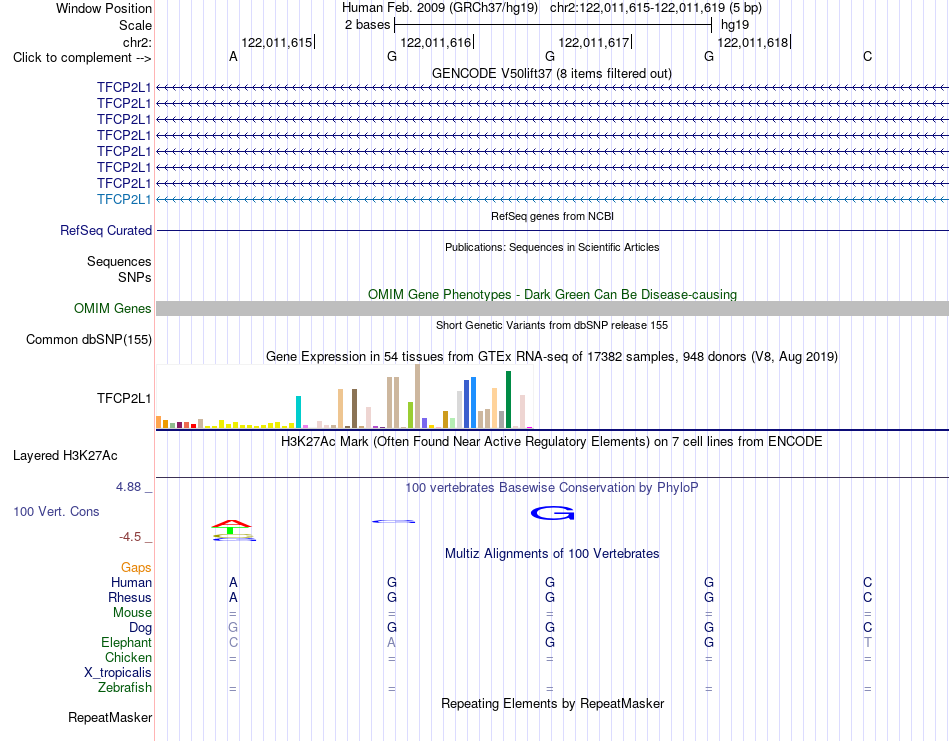Click the SNPs track label

135,277
